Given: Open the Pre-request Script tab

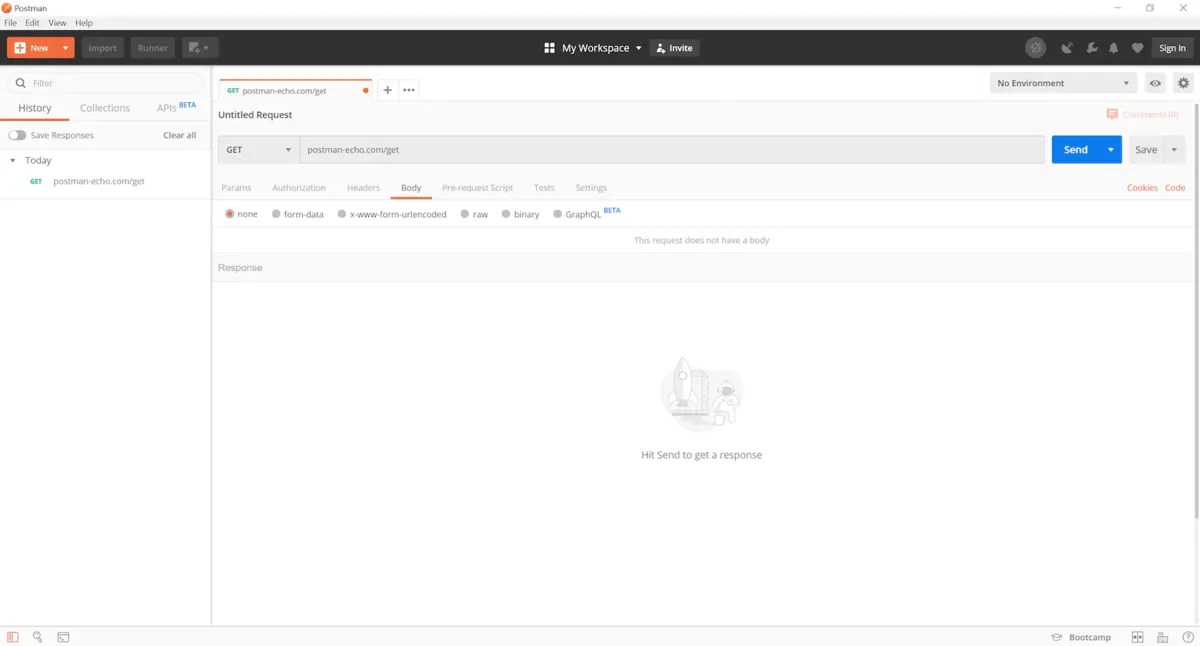Looking at the screenshot, I should click(x=477, y=188).
